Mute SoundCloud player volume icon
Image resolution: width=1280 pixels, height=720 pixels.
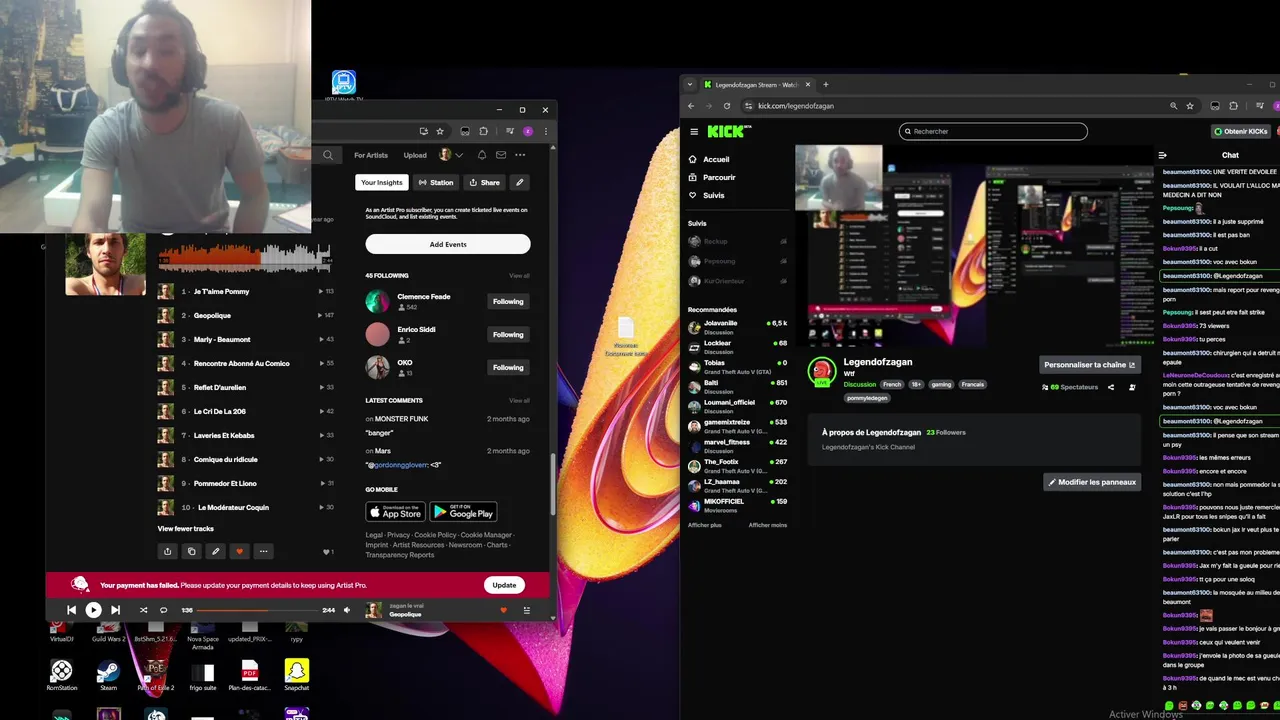(347, 610)
